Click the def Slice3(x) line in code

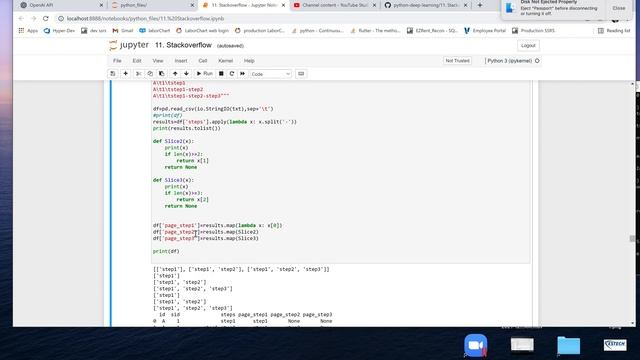point(173,180)
